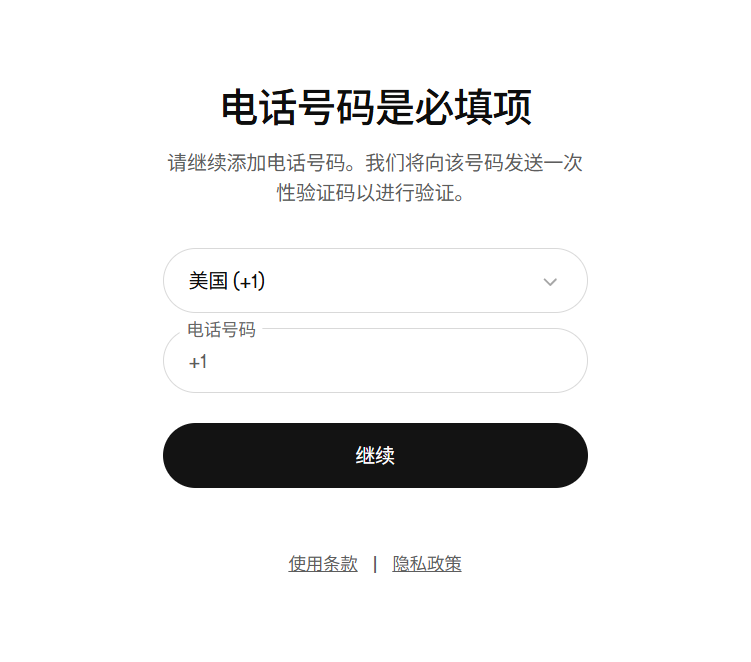
Task: Select the 美国 (+1) text in combo box
Action: pos(227,281)
